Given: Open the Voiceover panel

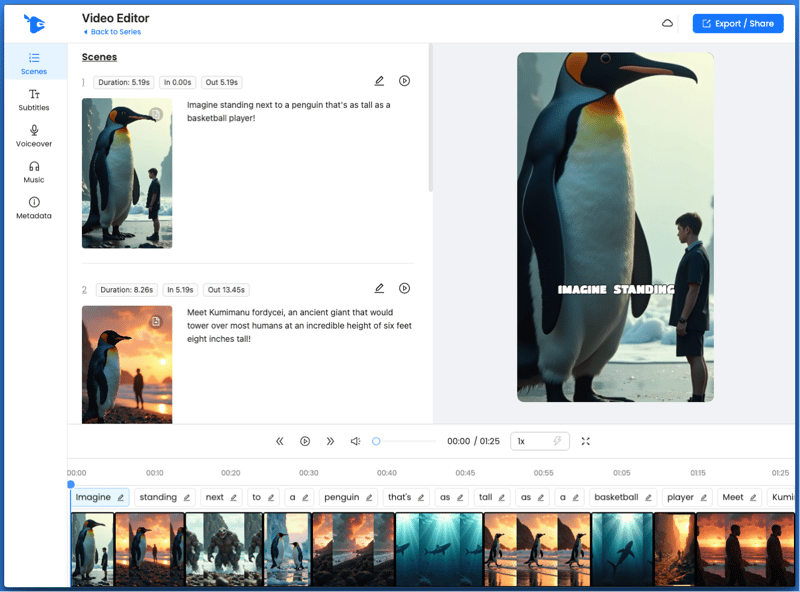Looking at the screenshot, I should (x=34, y=136).
